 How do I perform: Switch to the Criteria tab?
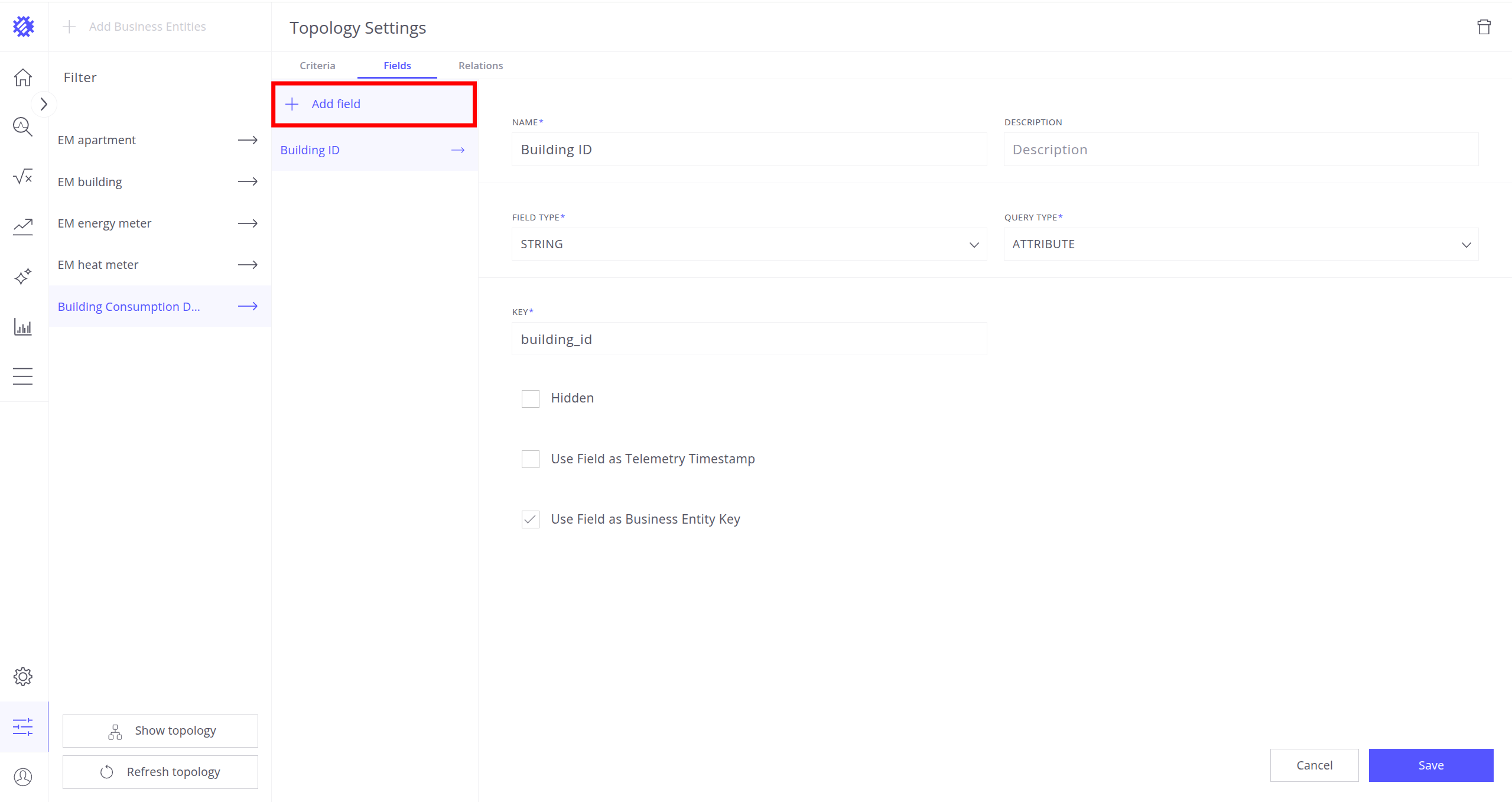317,66
